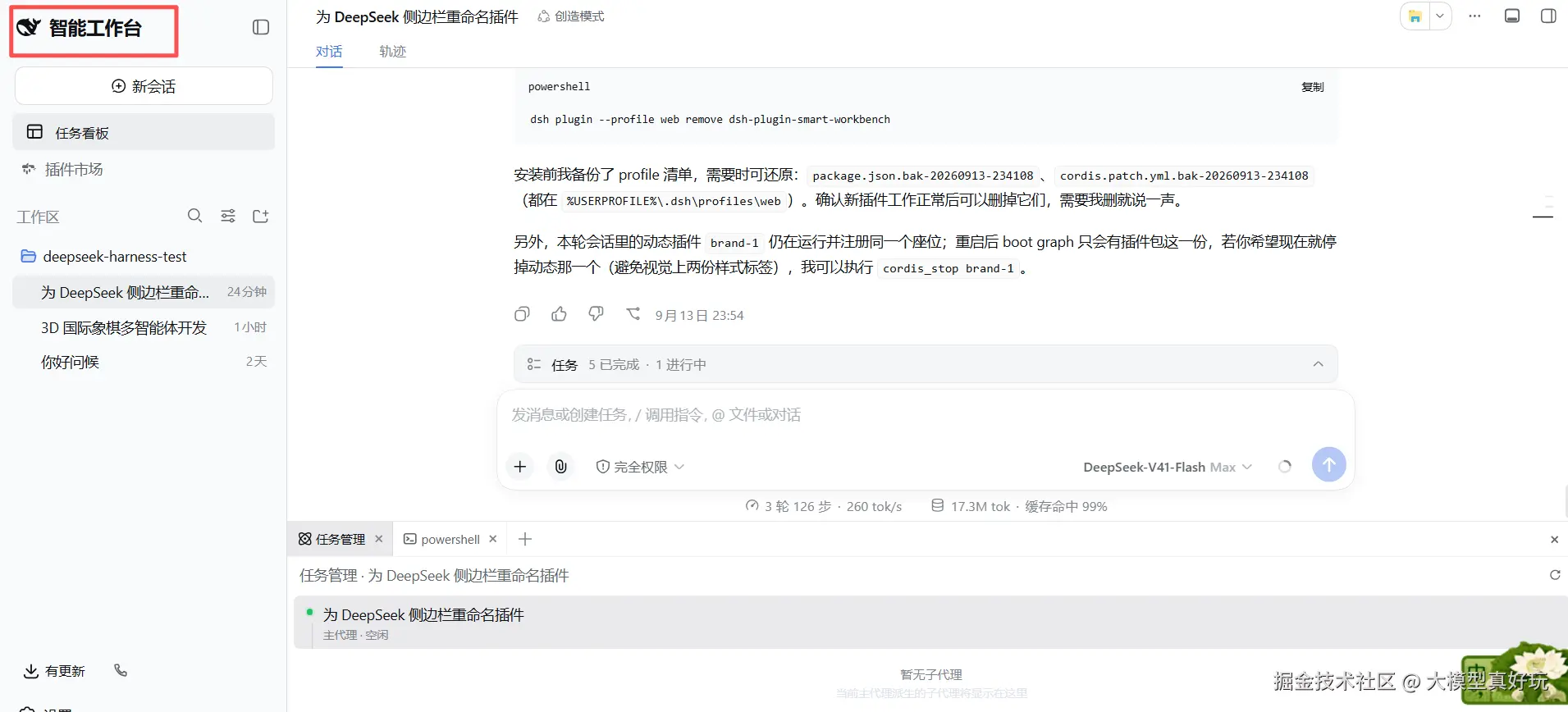
Task: Click the cordis_stop brand-1 command text
Action: 949,268
